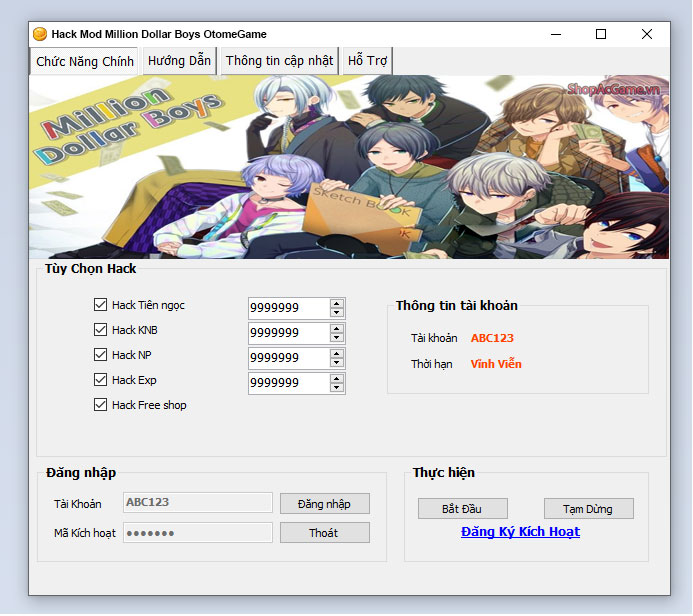Switch to the Chức Năng Chính tab
The height and width of the screenshot is (616, 693).
point(84,61)
